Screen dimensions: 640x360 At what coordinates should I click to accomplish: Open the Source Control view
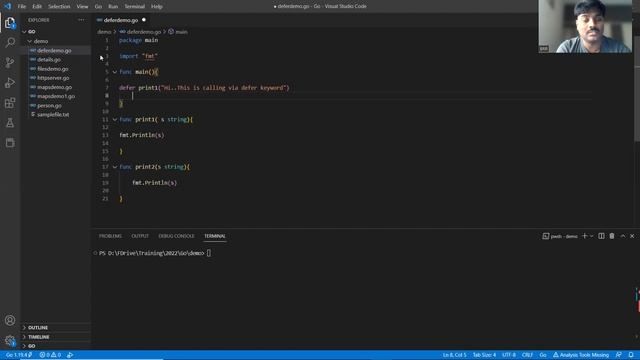pyautogui.click(x=10, y=62)
